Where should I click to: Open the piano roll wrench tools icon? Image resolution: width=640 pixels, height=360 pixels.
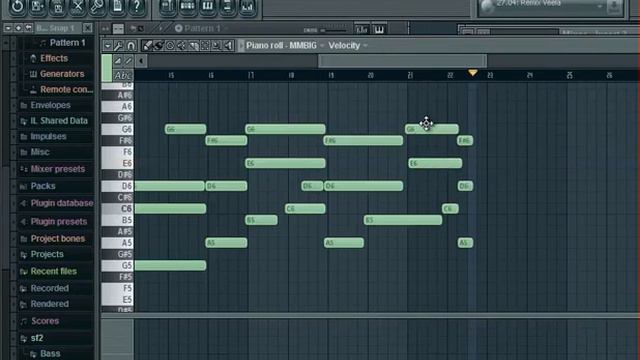[119, 45]
